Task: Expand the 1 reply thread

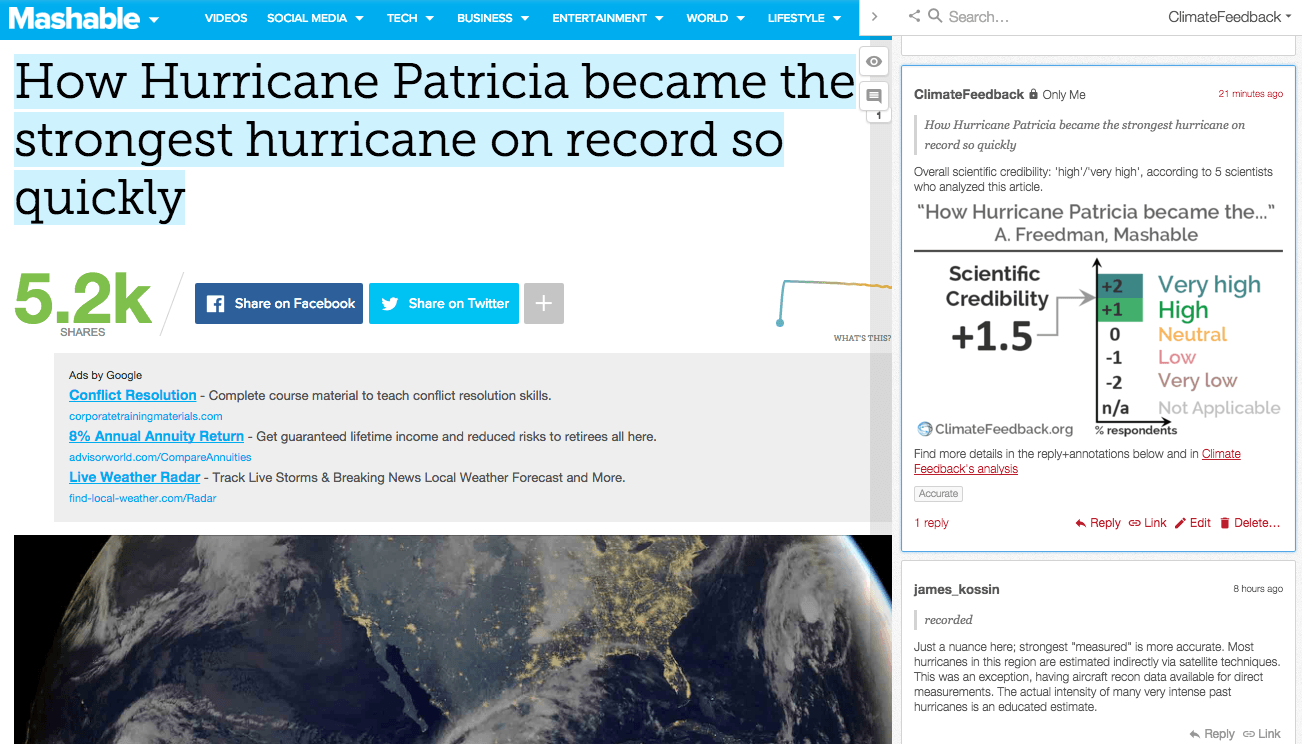Action: (931, 523)
